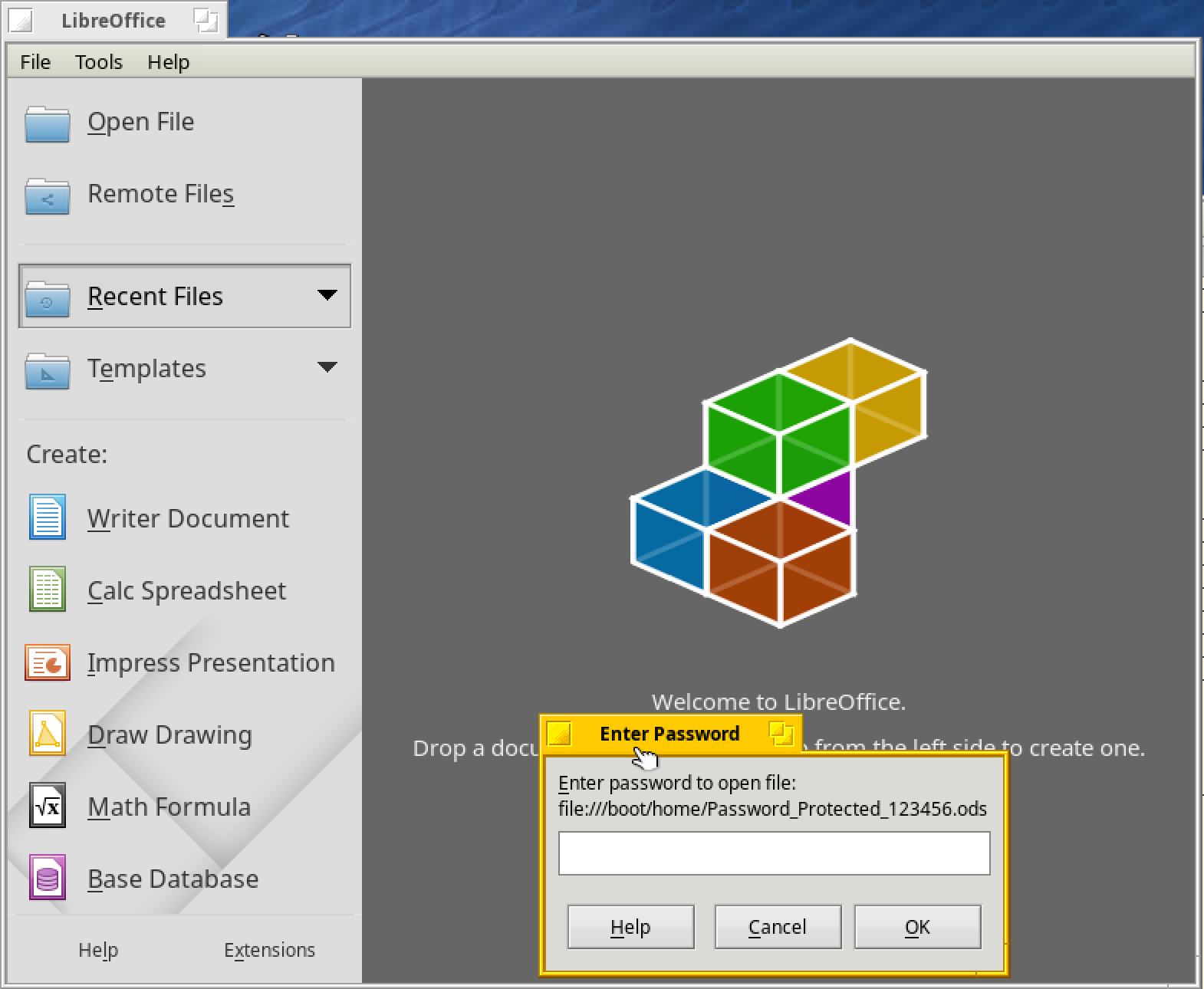Click the Draw Drawing label
1204x989 pixels.
[x=169, y=734]
